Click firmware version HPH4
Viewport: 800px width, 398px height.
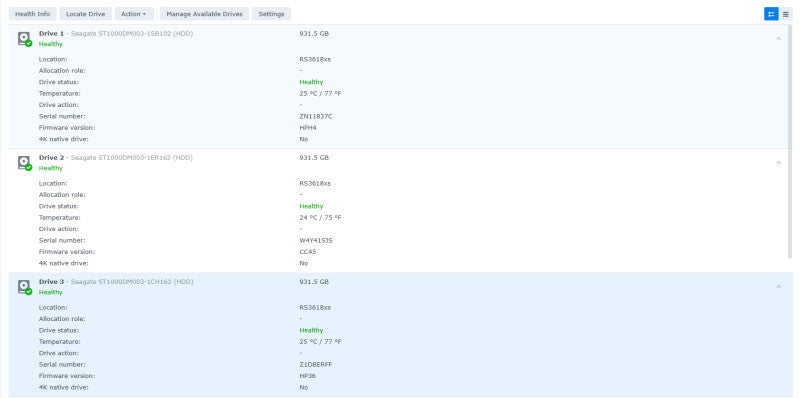click(x=308, y=128)
